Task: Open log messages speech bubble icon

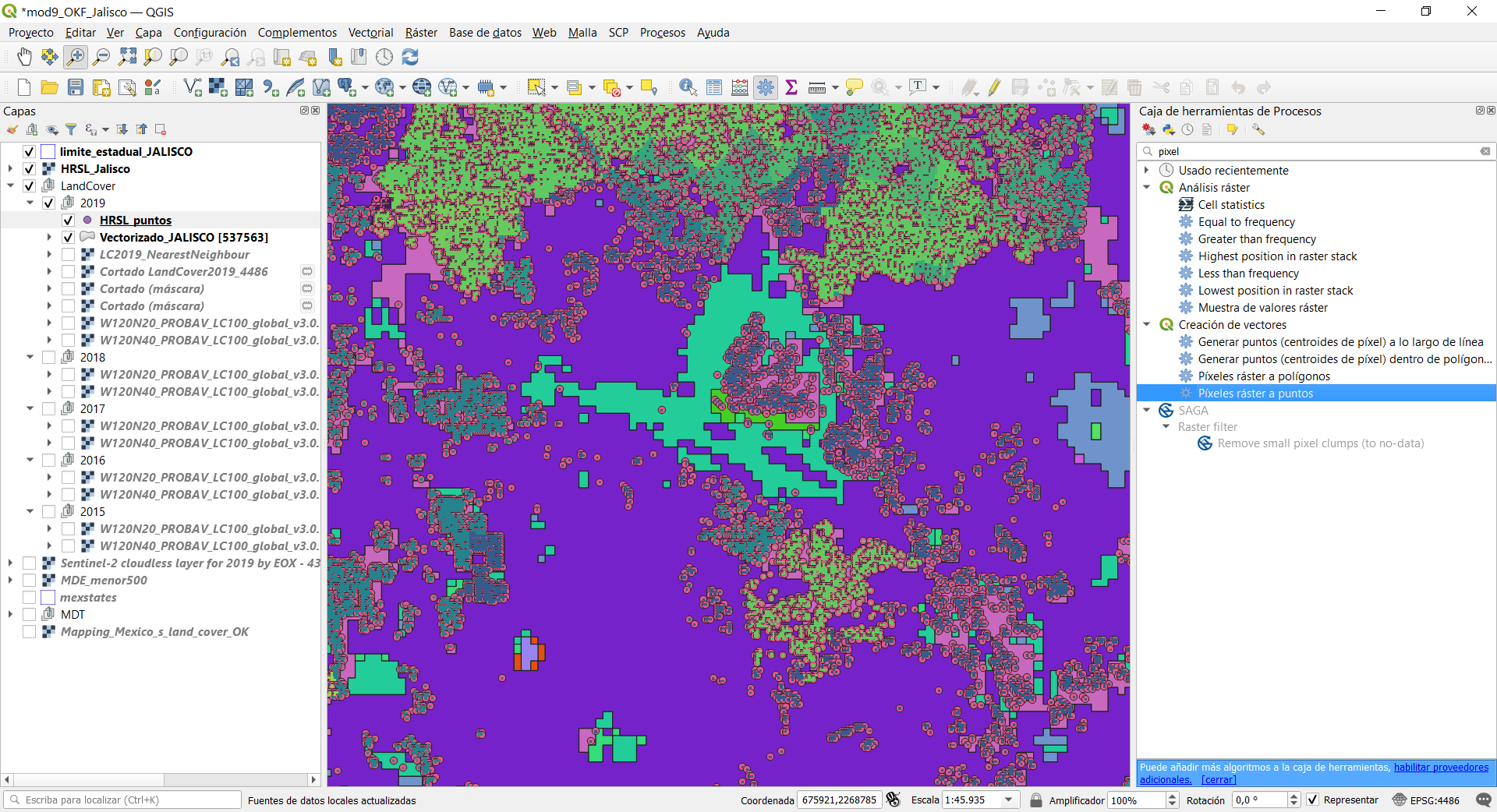Action: point(1484,800)
